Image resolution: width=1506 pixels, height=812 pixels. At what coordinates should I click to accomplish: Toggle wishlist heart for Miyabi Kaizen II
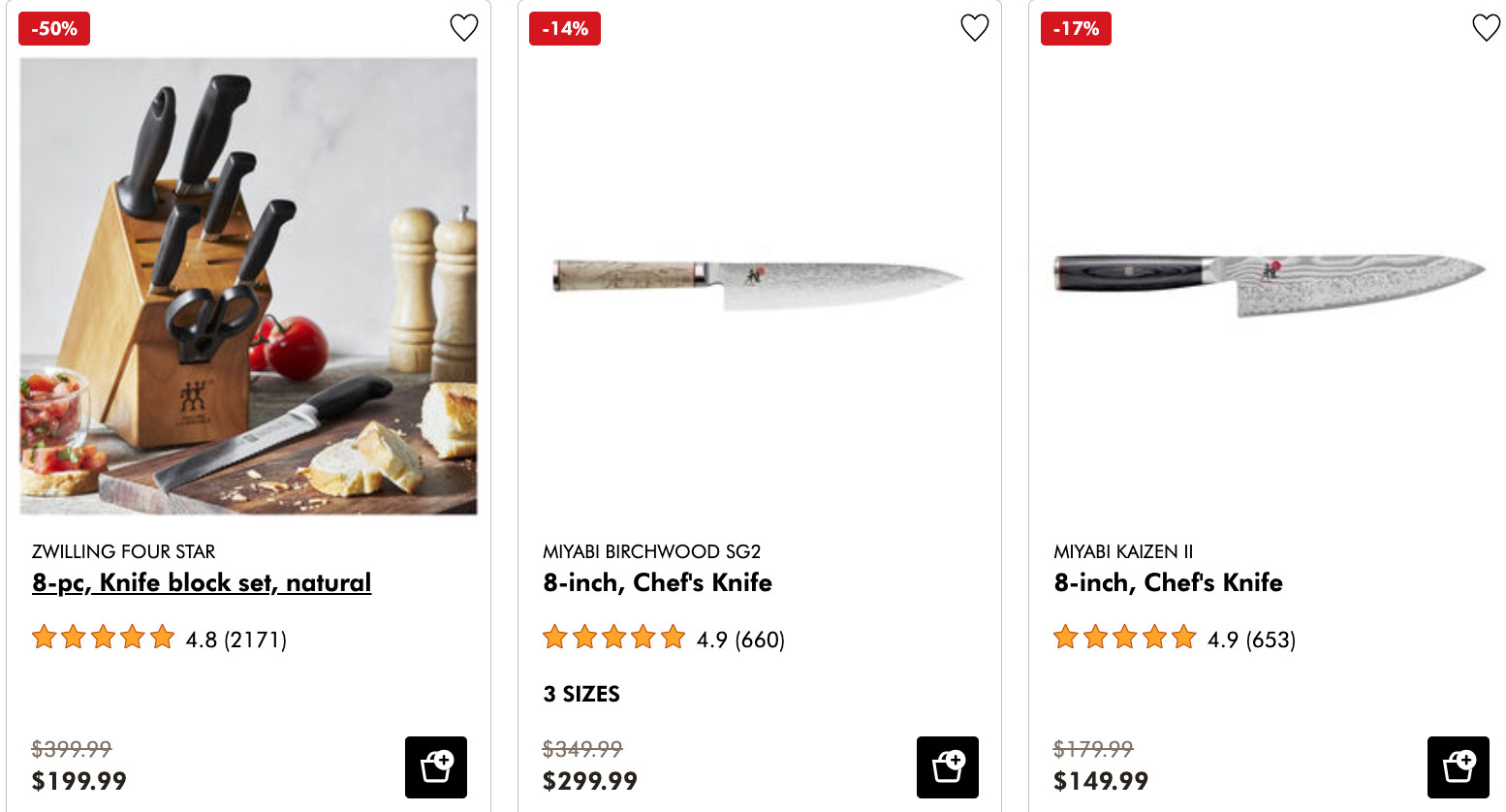(1486, 28)
